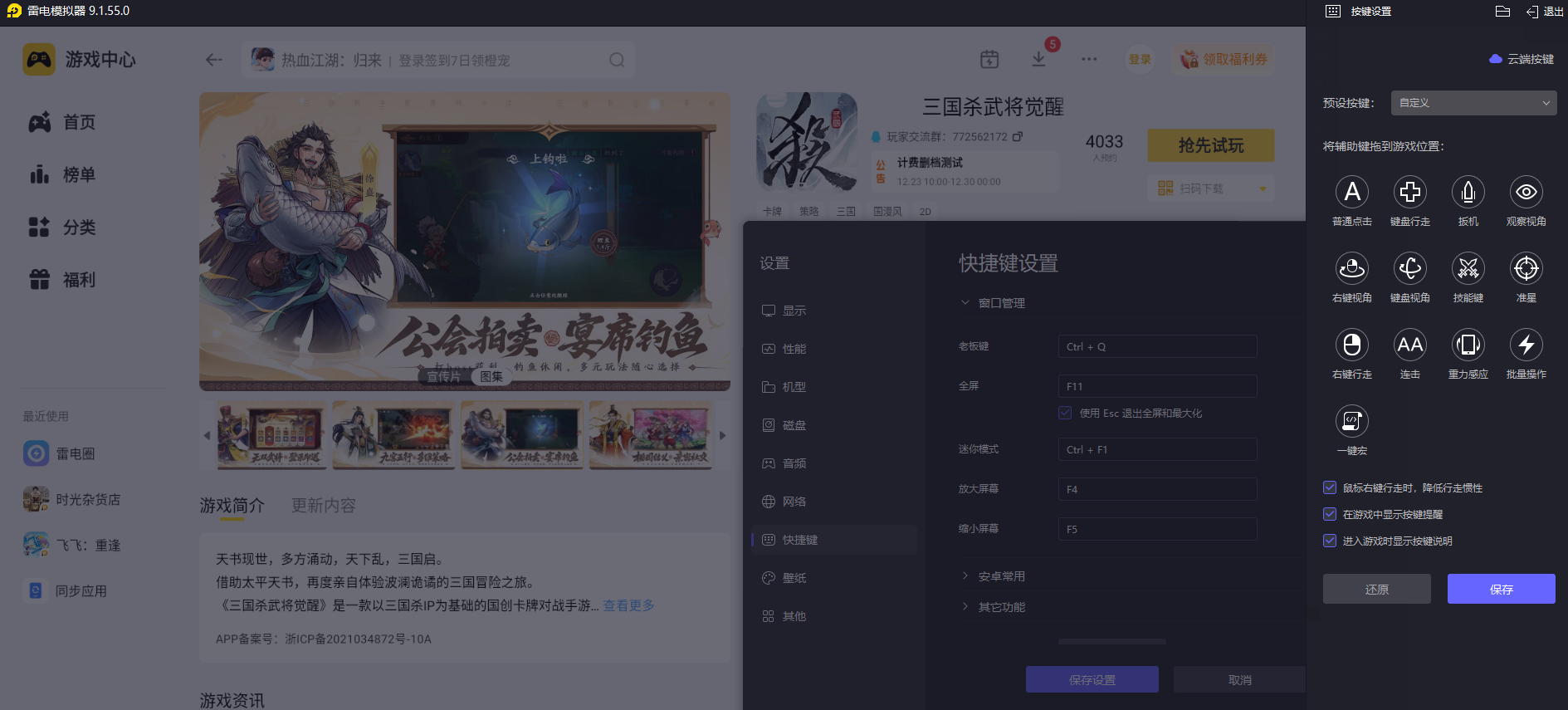The height and width of the screenshot is (710, 1568).
Task: Select the 准星 crosshair icon
Action: pyautogui.click(x=1526, y=269)
